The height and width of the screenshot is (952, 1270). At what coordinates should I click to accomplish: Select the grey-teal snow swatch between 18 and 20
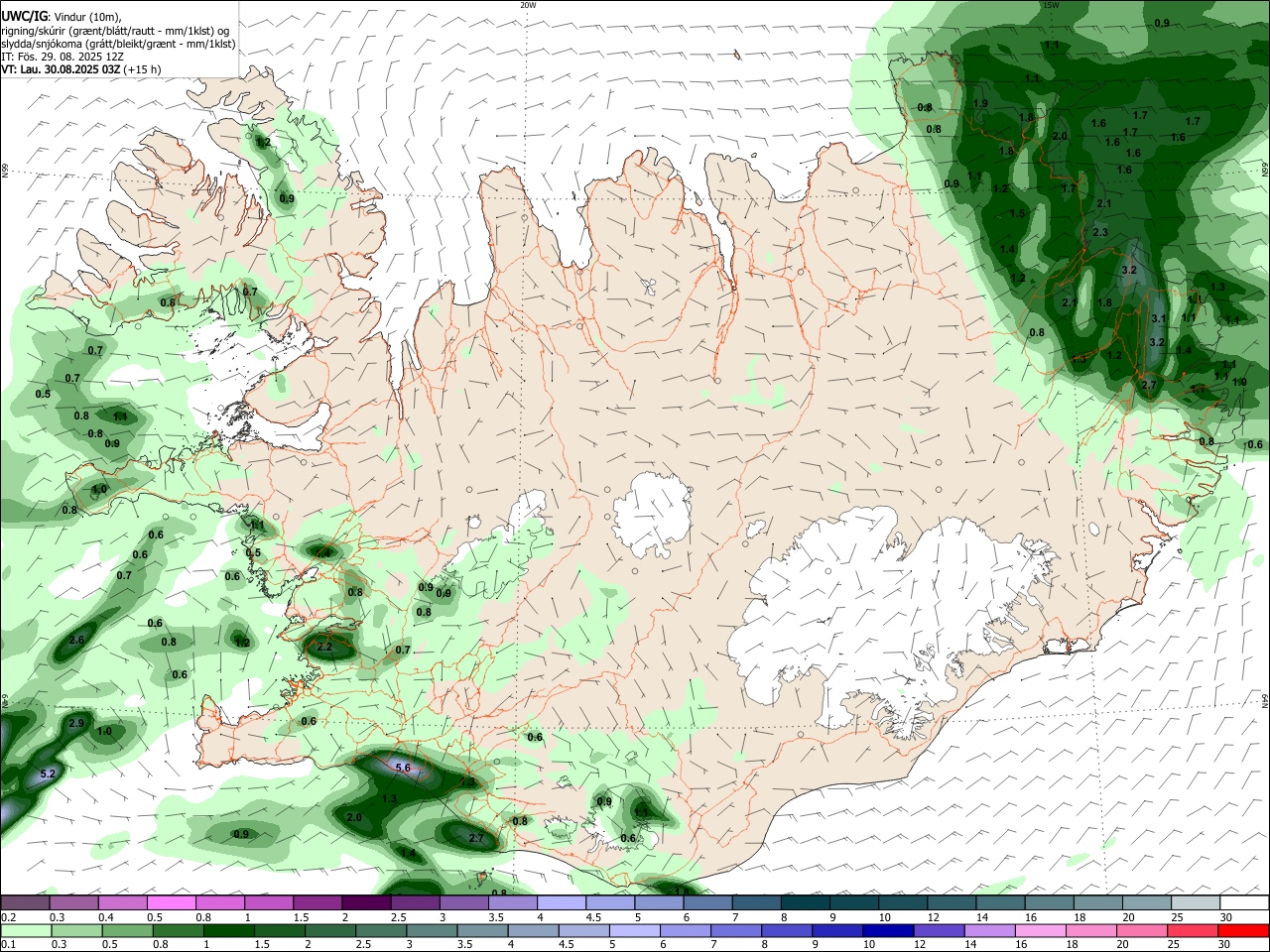click(x=1098, y=902)
